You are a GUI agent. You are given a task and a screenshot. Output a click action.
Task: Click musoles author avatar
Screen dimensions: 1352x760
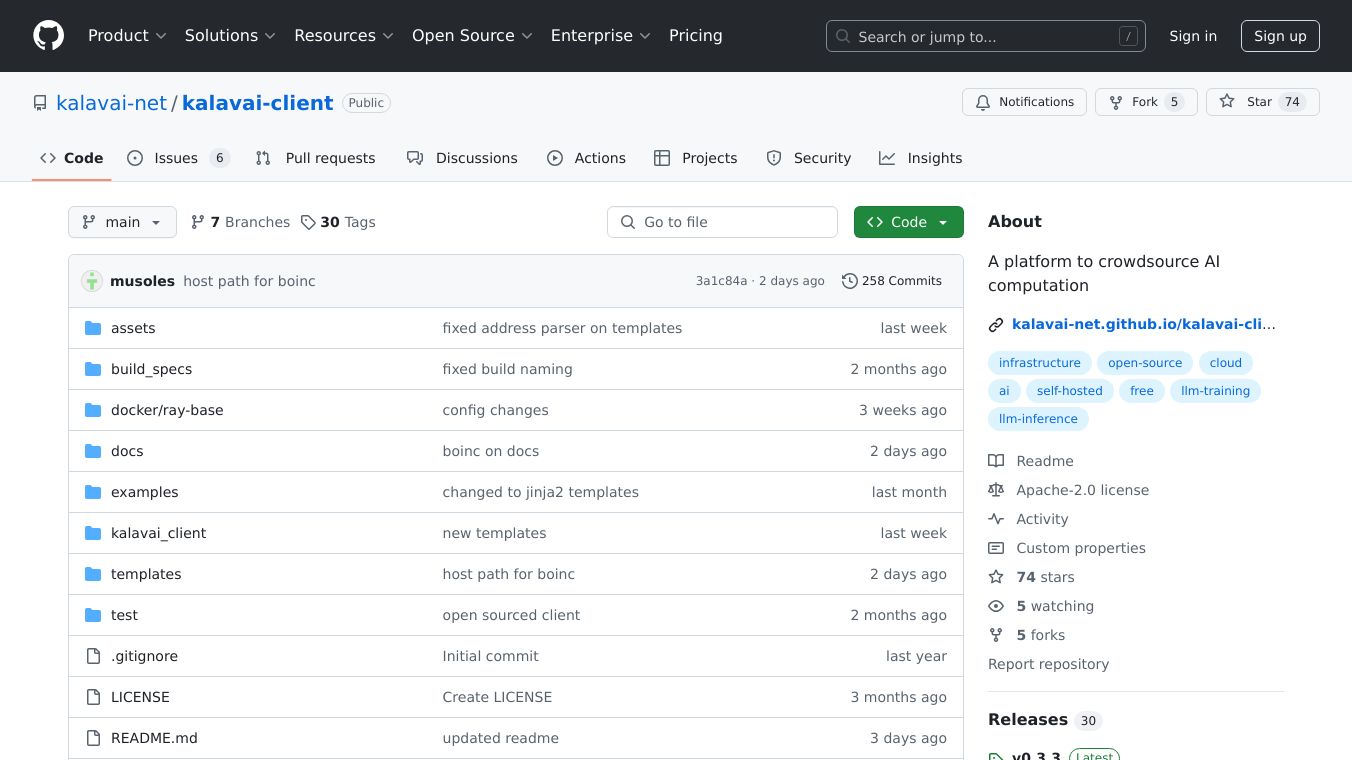point(92,281)
